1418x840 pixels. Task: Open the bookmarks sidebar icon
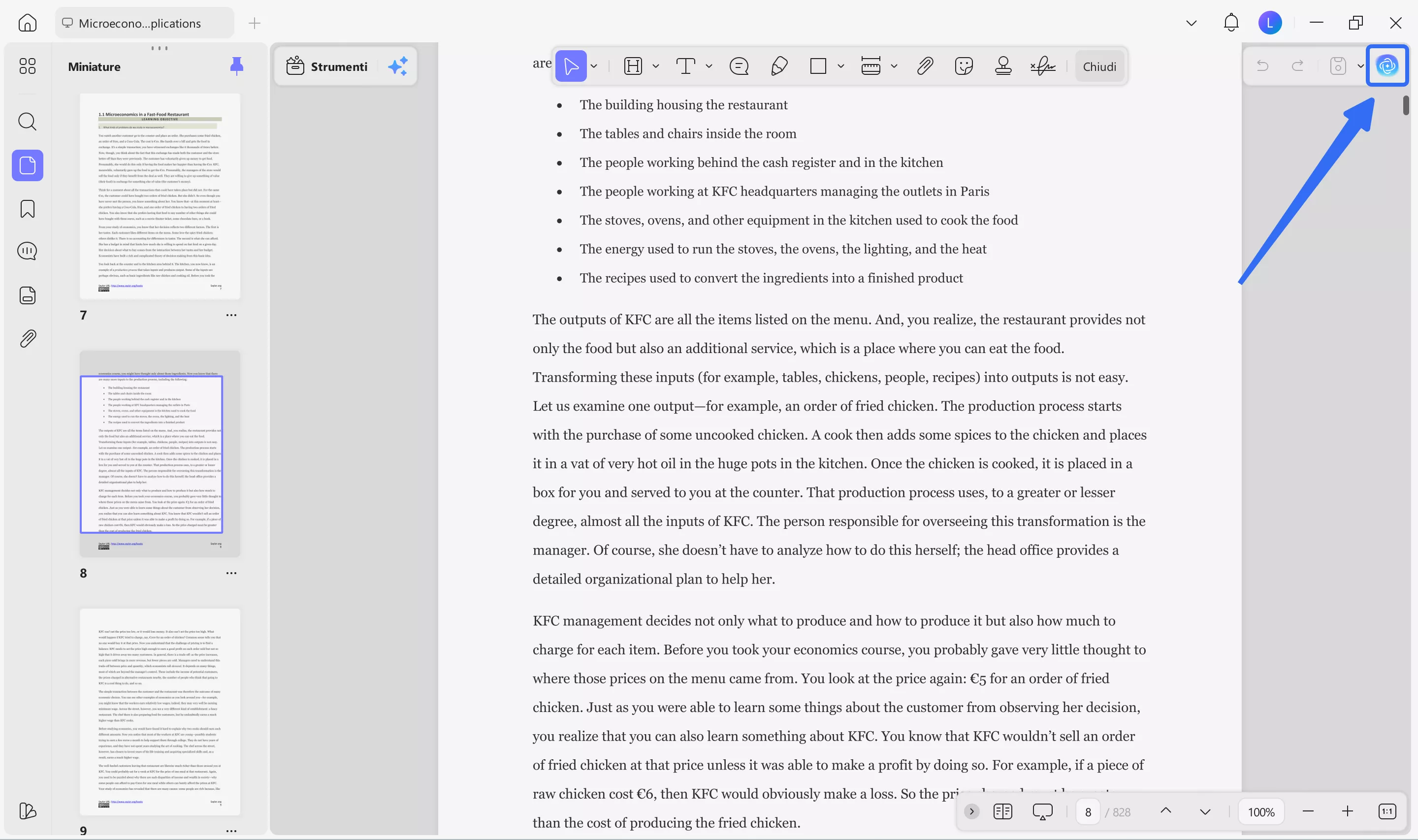(27, 209)
